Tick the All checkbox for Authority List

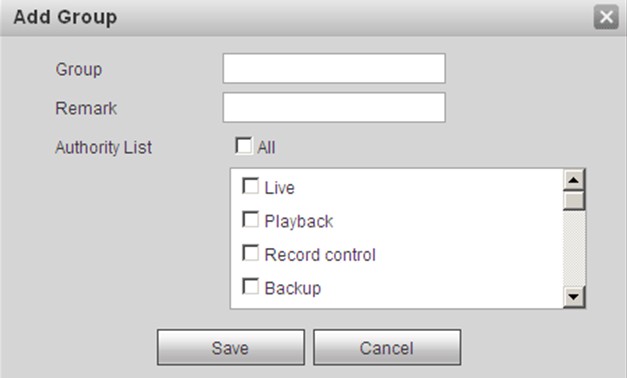pos(244,146)
